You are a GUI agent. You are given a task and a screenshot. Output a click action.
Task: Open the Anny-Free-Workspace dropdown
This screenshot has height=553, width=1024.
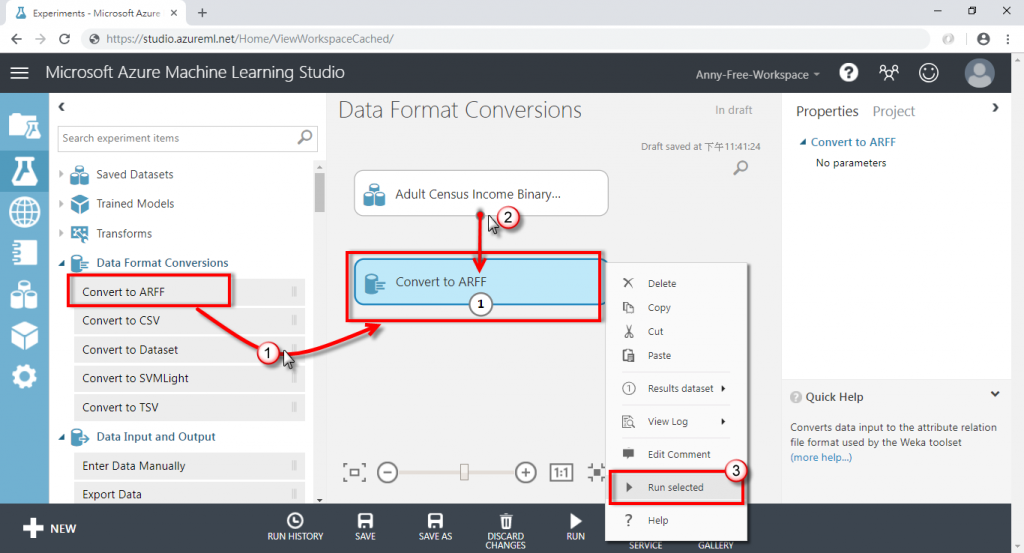click(758, 74)
